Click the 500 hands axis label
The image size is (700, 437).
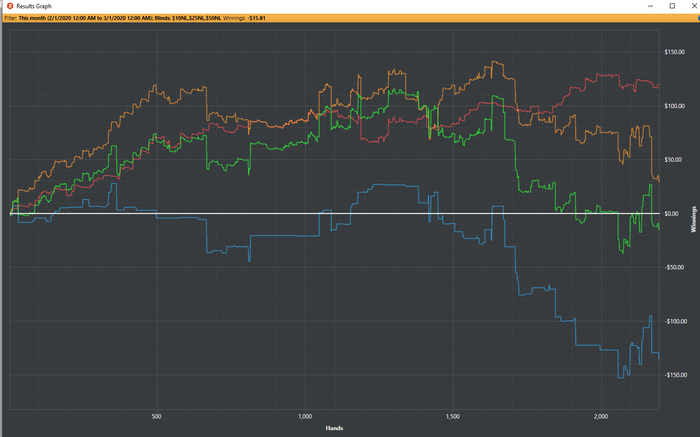(156, 416)
